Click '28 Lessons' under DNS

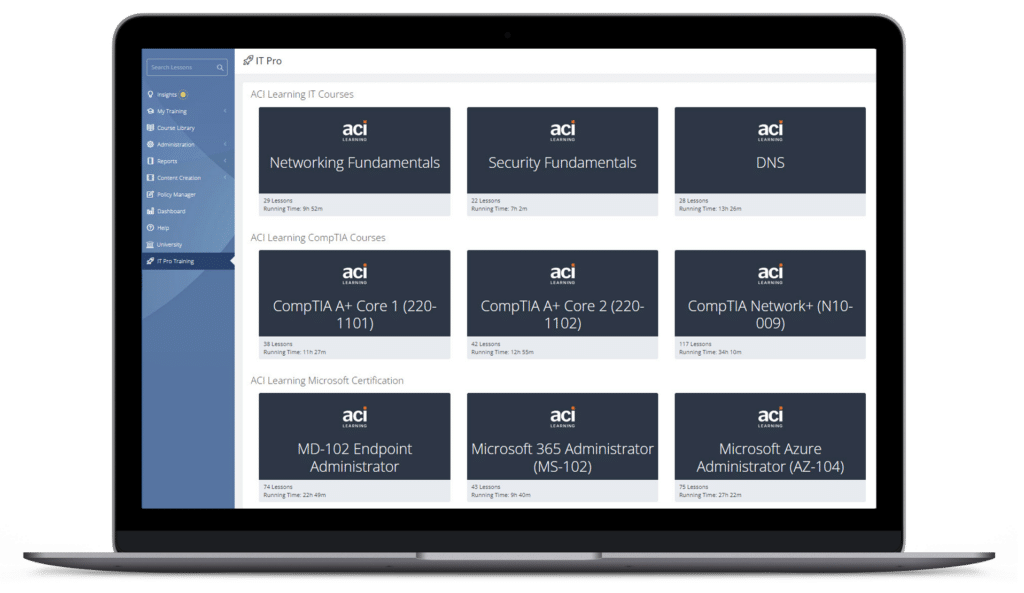pos(694,200)
